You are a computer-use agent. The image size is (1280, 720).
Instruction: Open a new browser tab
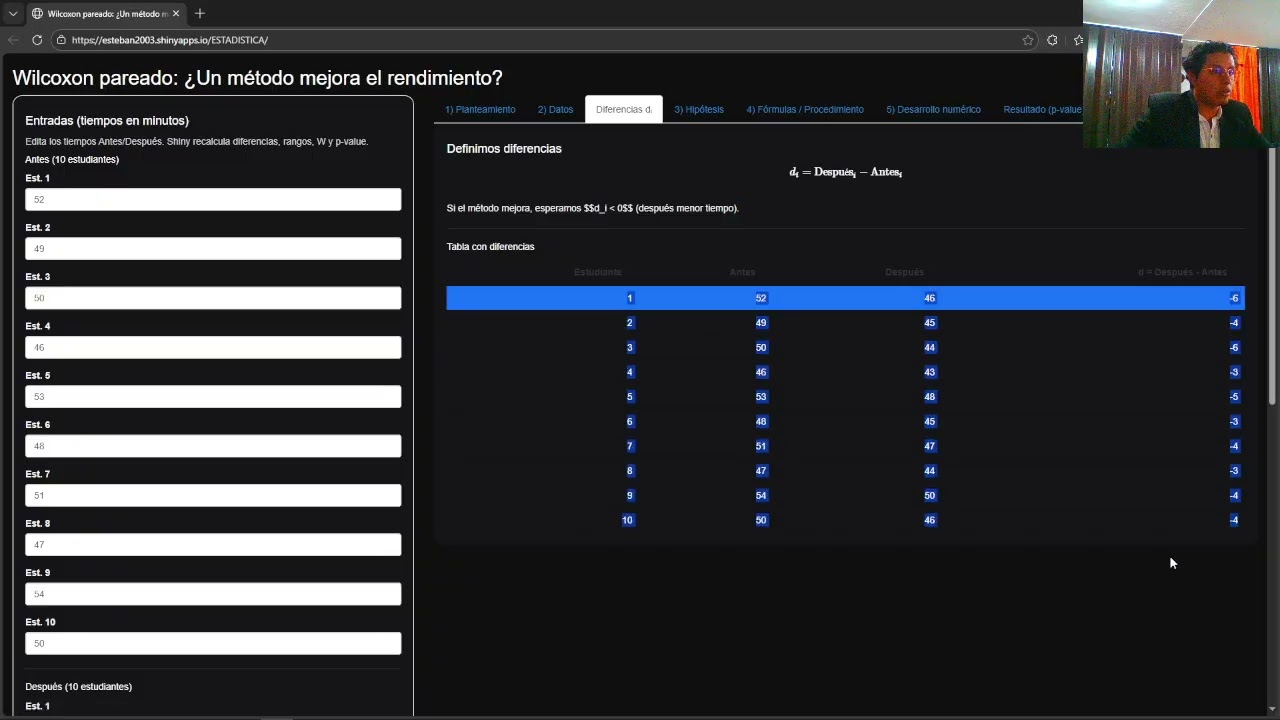[200, 14]
